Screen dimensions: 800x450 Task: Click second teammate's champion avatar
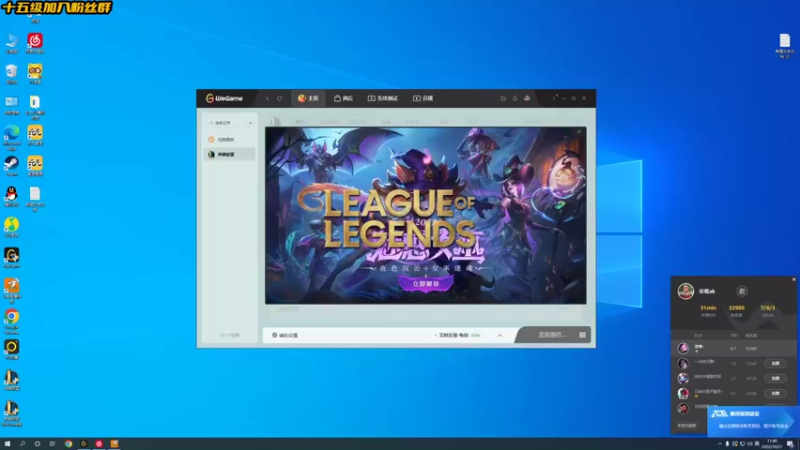(683, 363)
